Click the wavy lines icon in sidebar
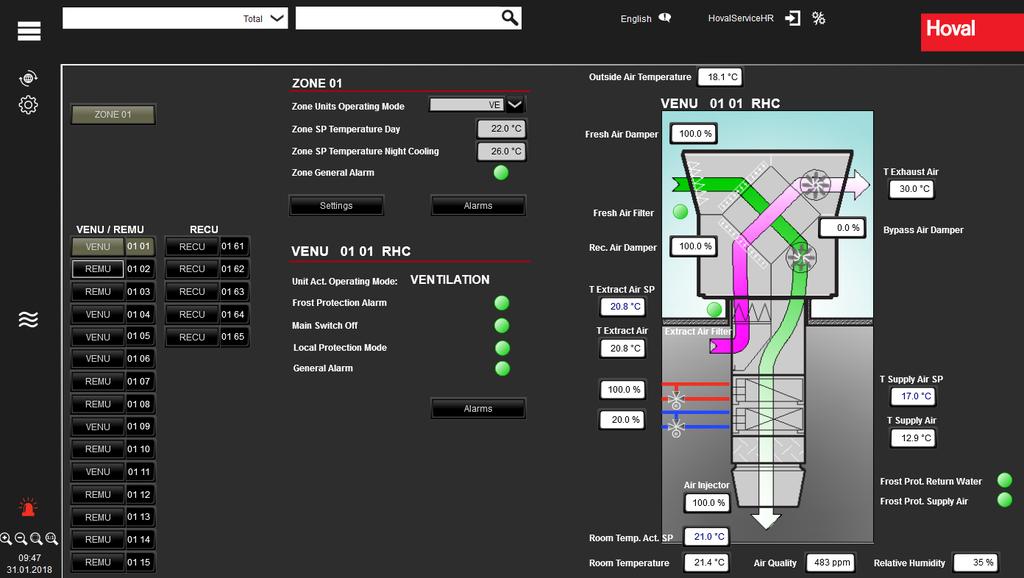1024x578 pixels. (x=28, y=319)
